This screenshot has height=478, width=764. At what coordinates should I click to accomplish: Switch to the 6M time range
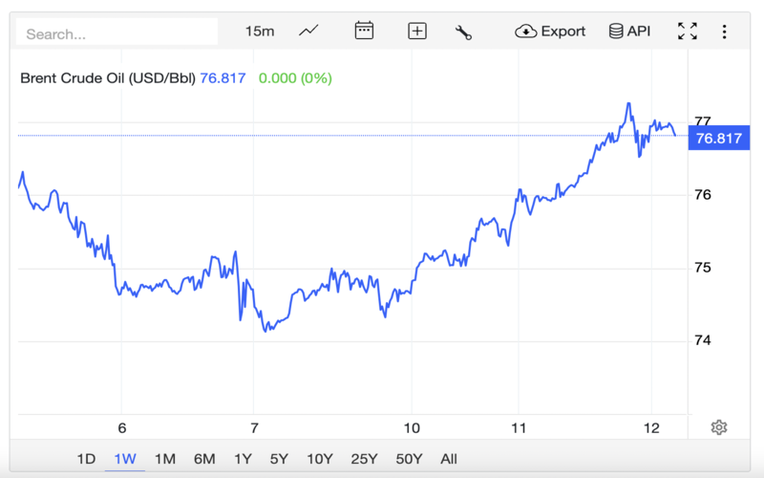[205, 459]
